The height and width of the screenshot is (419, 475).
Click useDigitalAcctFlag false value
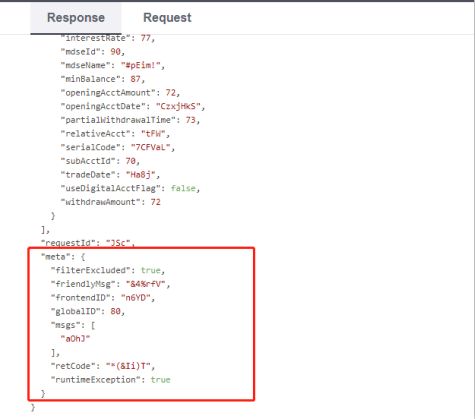pos(183,188)
